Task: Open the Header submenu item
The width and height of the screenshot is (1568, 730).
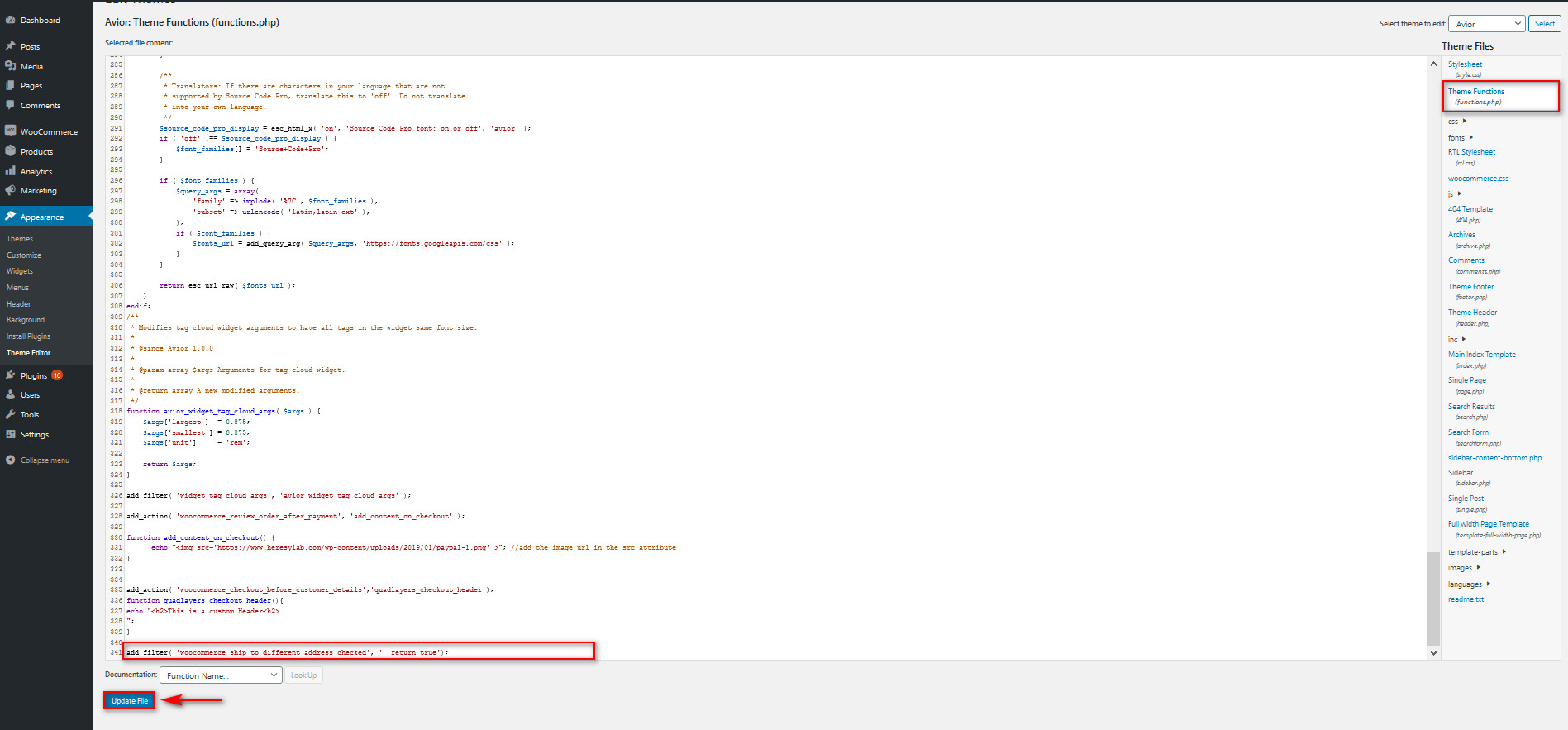Action: tap(18, 304)
